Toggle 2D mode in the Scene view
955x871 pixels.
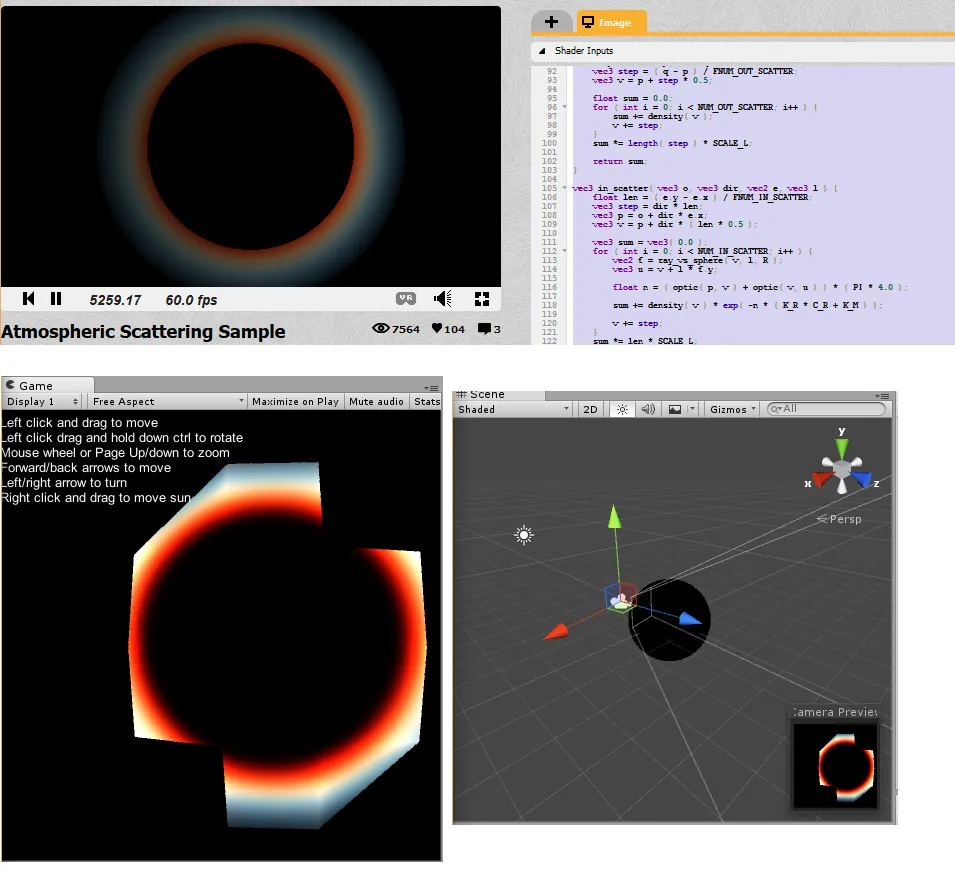591,409
